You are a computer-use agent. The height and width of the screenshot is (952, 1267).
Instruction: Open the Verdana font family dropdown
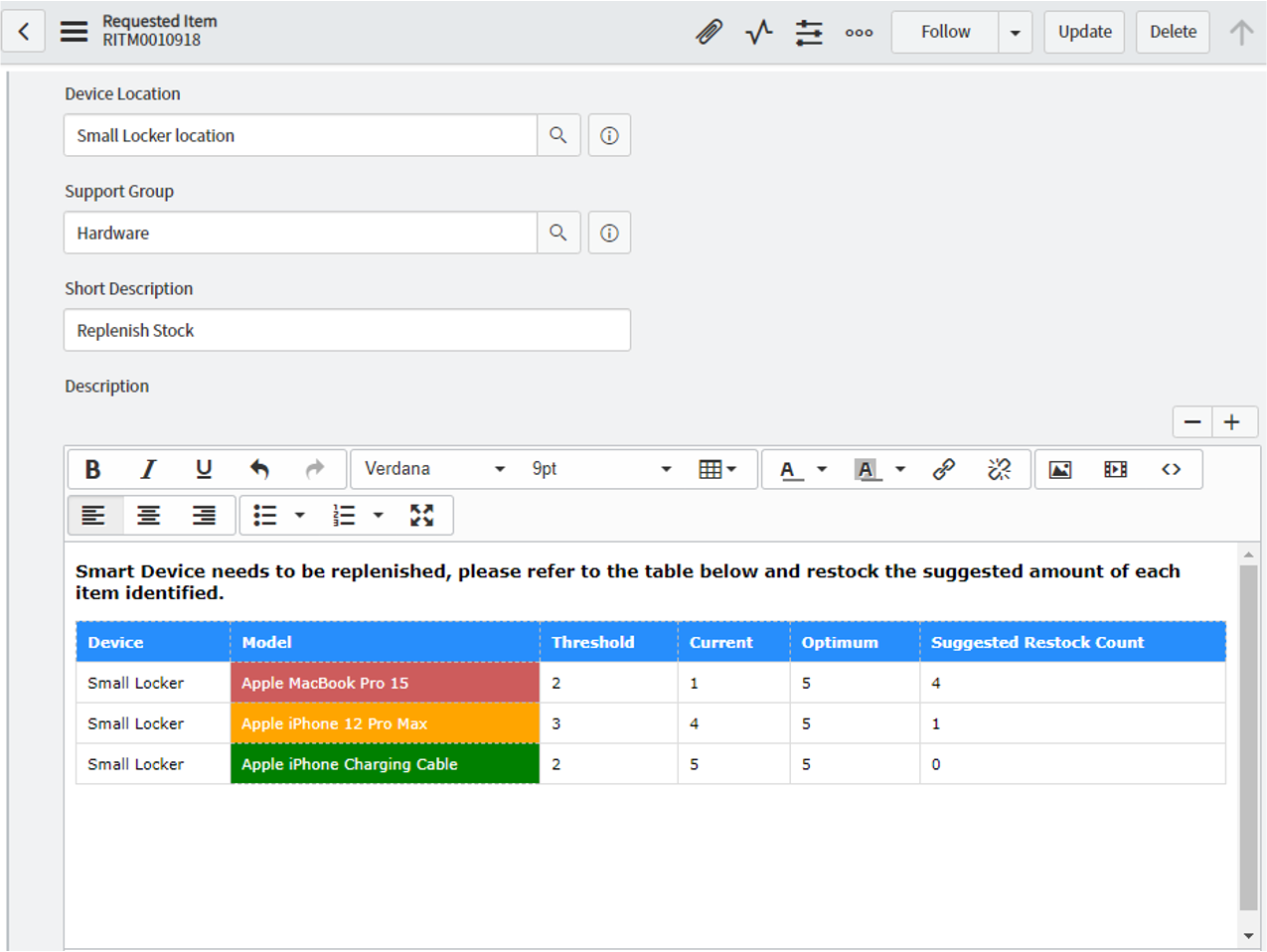(434, 469)
